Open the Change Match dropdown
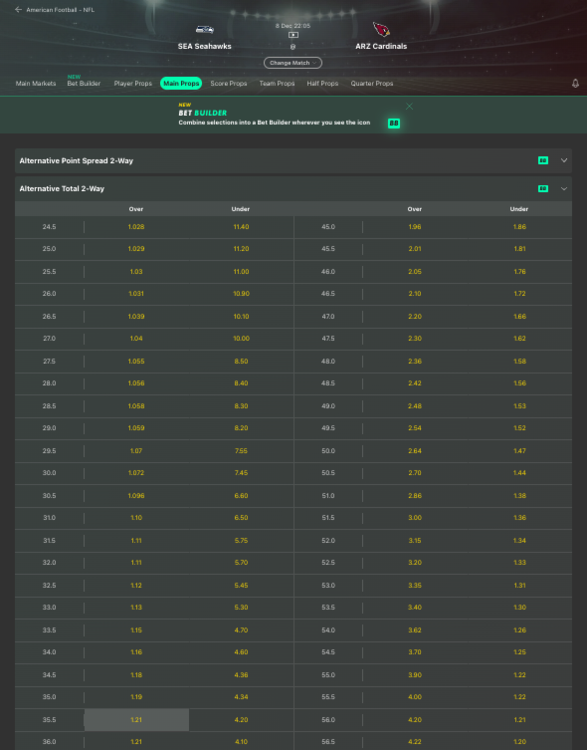 (293, 63)
